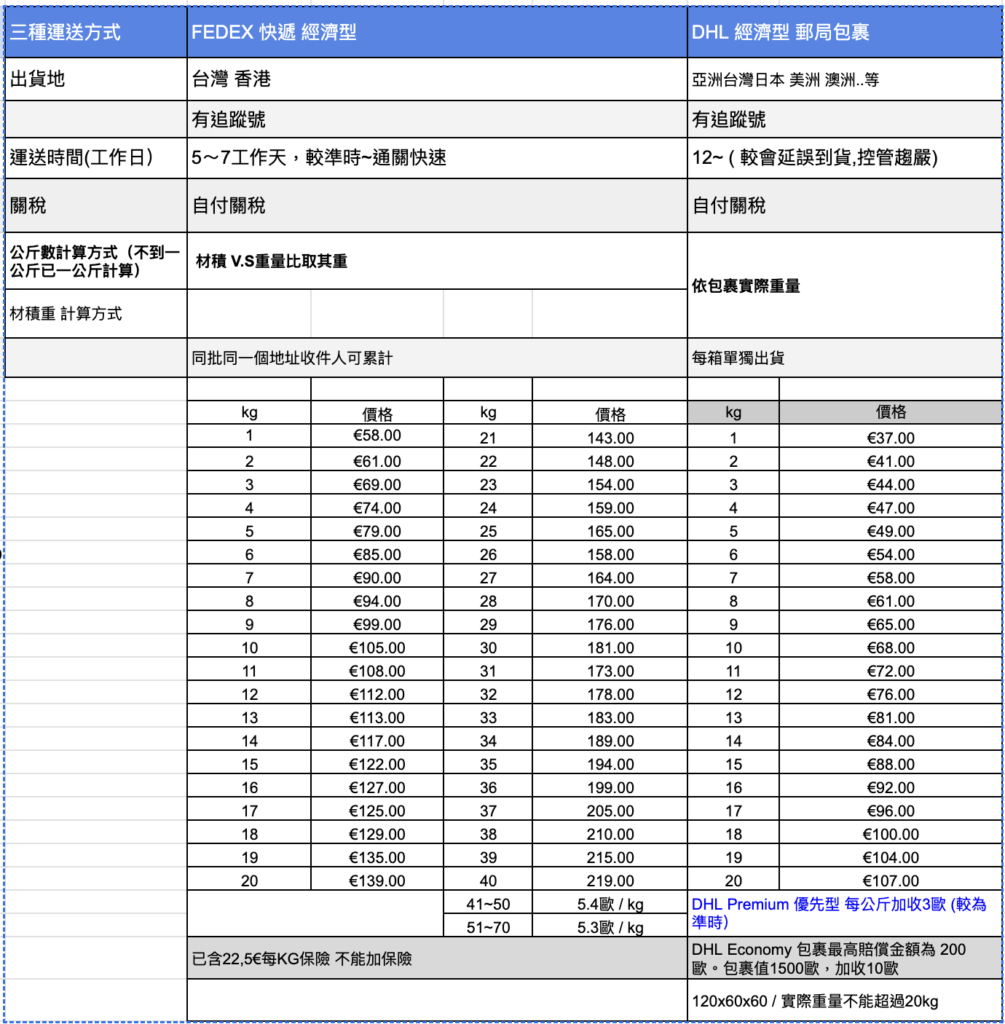This screenshot has height=1024, width=1005.
Task: Click the blue "DHL Premium 優先型" note
Action: pyautogui.click(x=844, y=913)
